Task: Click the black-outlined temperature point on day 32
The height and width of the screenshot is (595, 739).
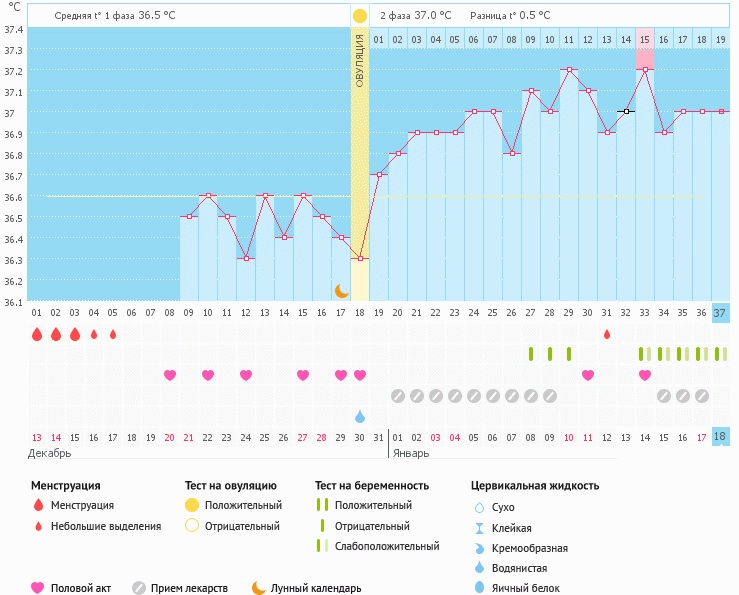Action: pyautogui.click(x=626, y=111)
